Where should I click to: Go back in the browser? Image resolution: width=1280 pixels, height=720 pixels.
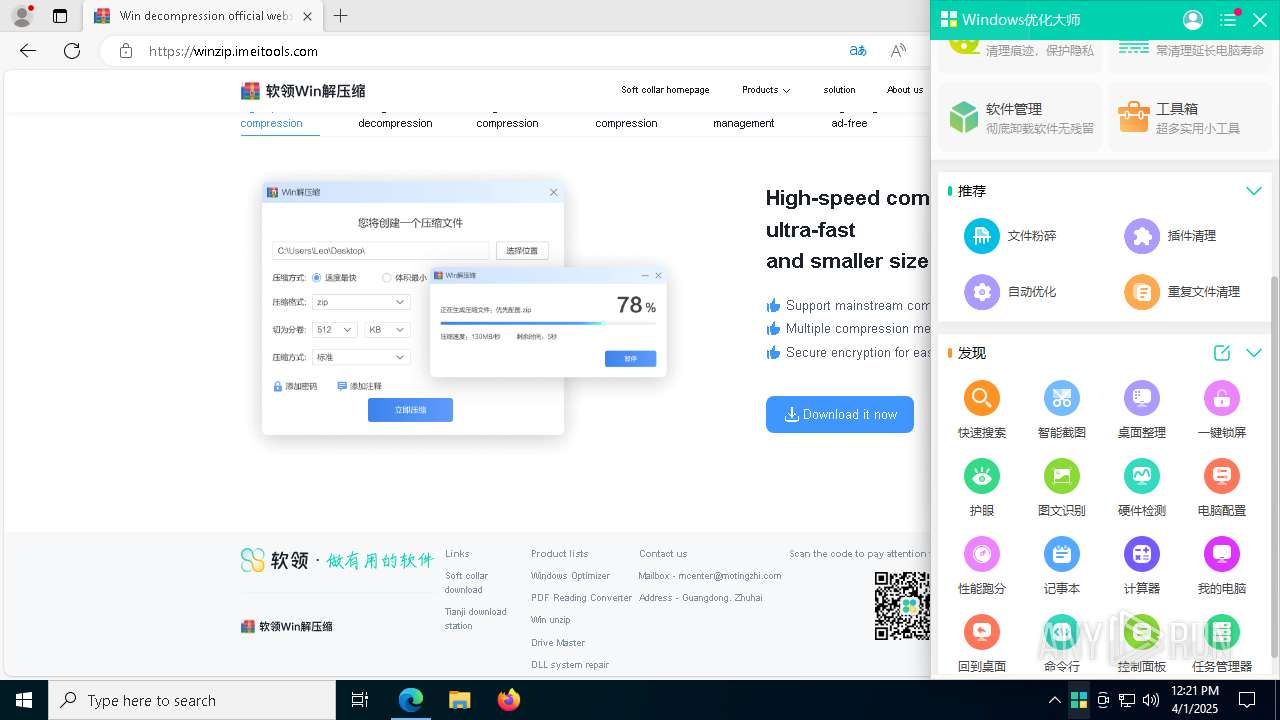click(x=28, y=51)
